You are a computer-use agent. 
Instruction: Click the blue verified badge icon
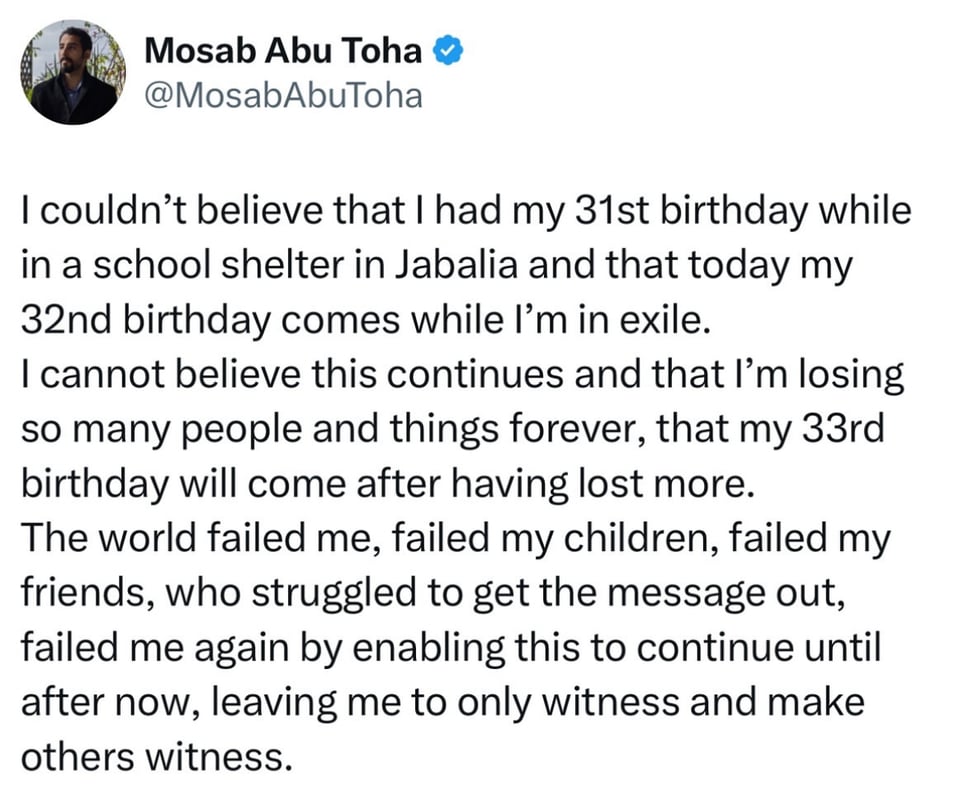(x=446, y=51)
